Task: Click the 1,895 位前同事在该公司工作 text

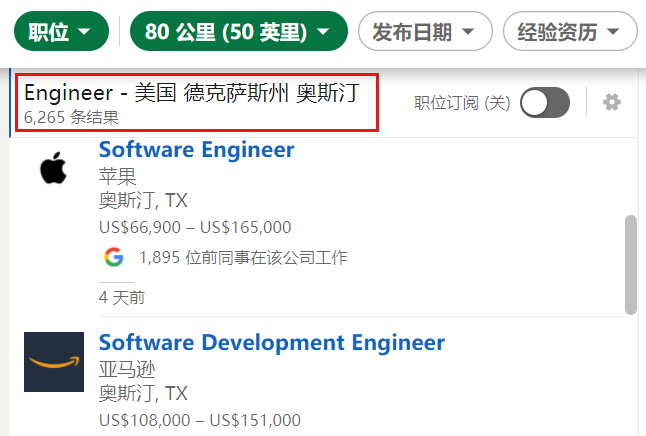Action: [243, 258]
